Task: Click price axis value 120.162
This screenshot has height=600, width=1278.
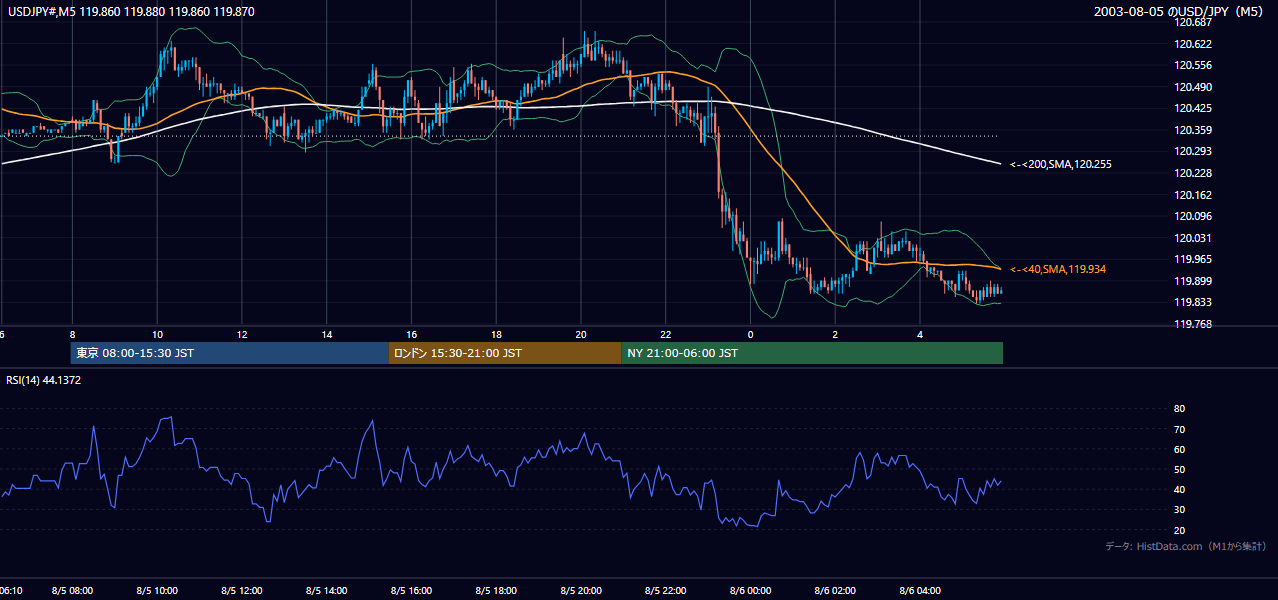Action: [x=1195, y=195]
